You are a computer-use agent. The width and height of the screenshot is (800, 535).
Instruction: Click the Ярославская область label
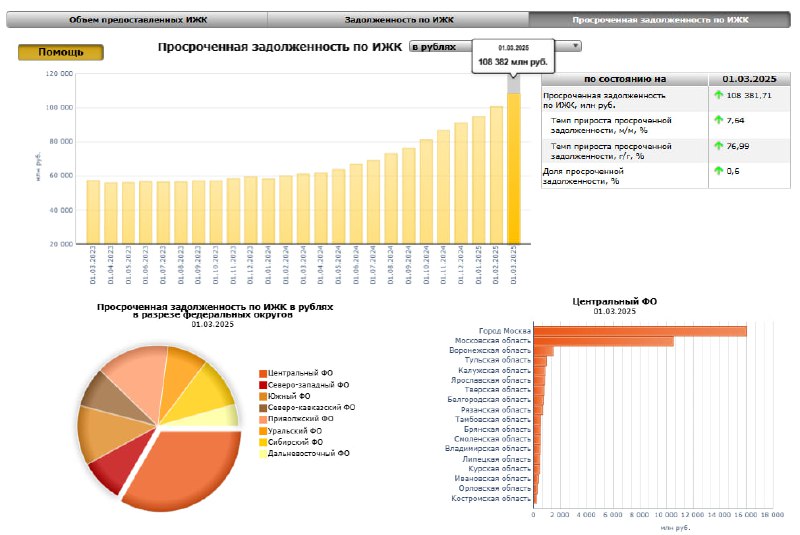pyautogui.click(x=491, y=380)
